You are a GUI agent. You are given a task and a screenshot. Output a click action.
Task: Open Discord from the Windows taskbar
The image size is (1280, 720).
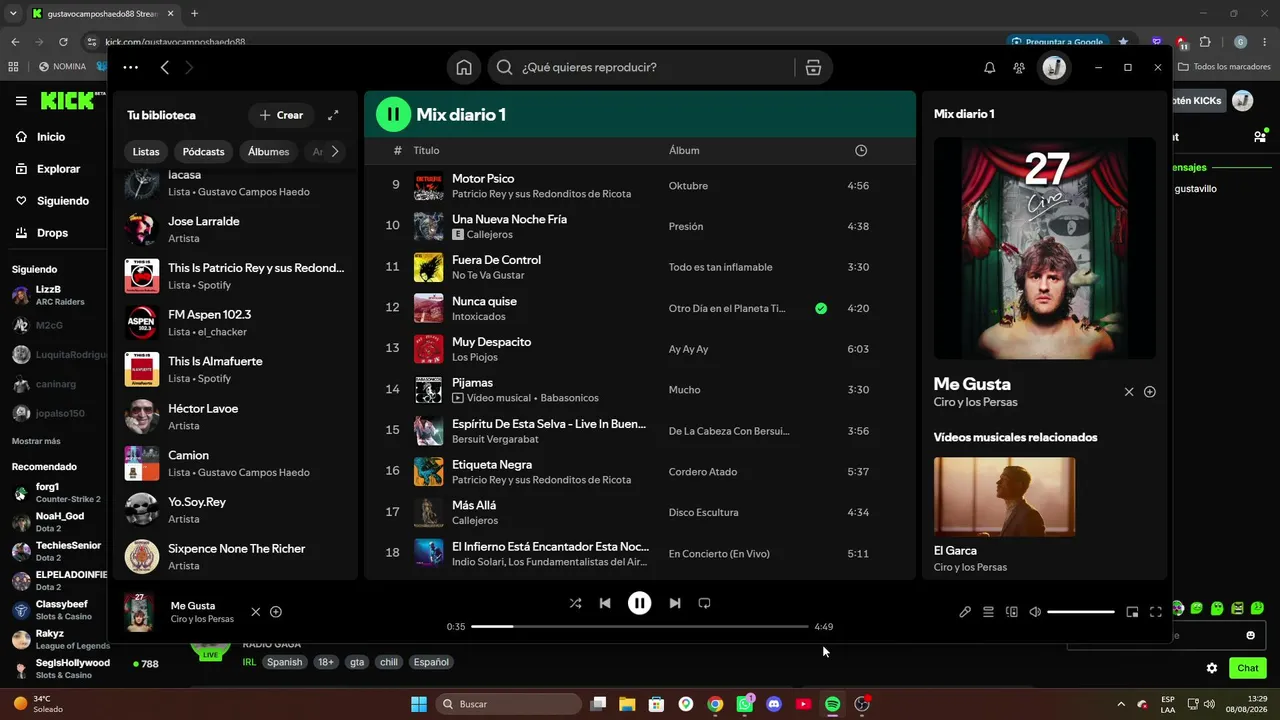(773, 704)
